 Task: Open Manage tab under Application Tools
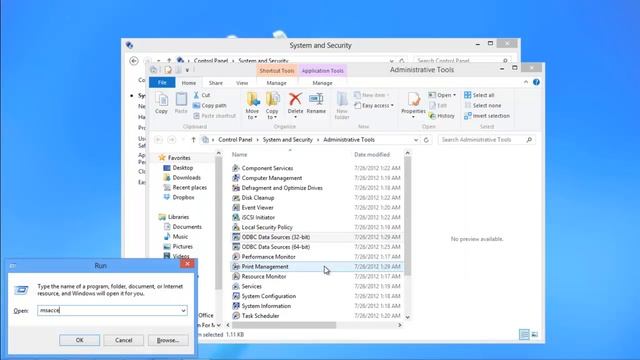coord(322,83)
